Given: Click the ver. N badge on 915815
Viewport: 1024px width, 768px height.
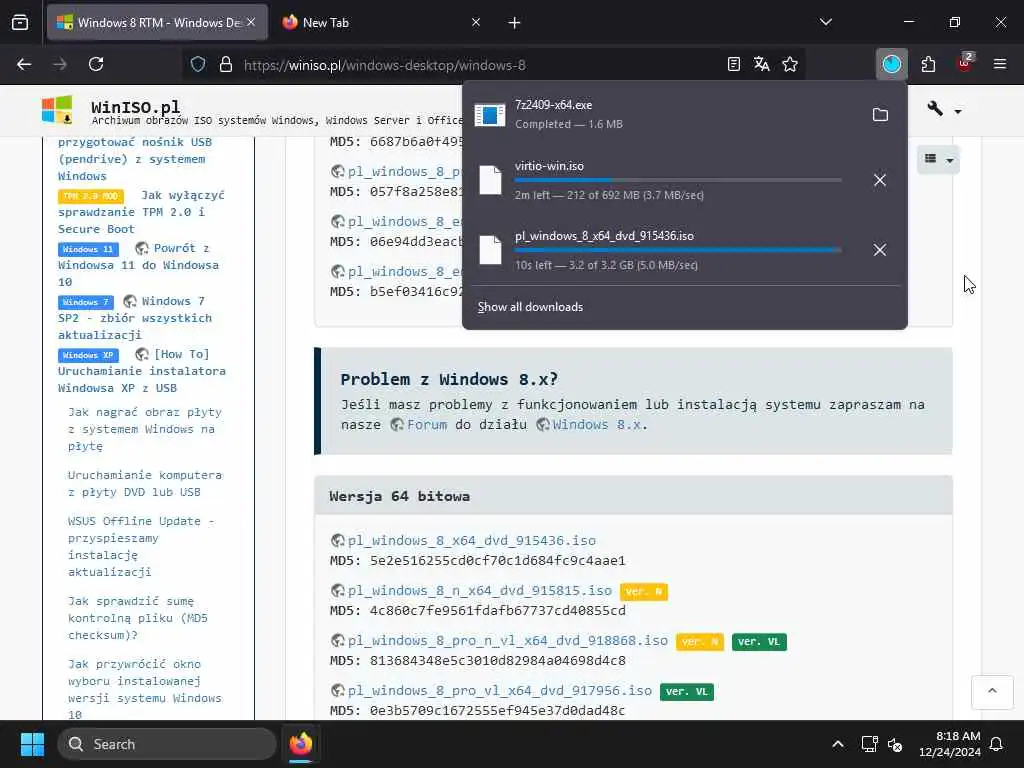Looking at the screenshot, I should 643,592.
